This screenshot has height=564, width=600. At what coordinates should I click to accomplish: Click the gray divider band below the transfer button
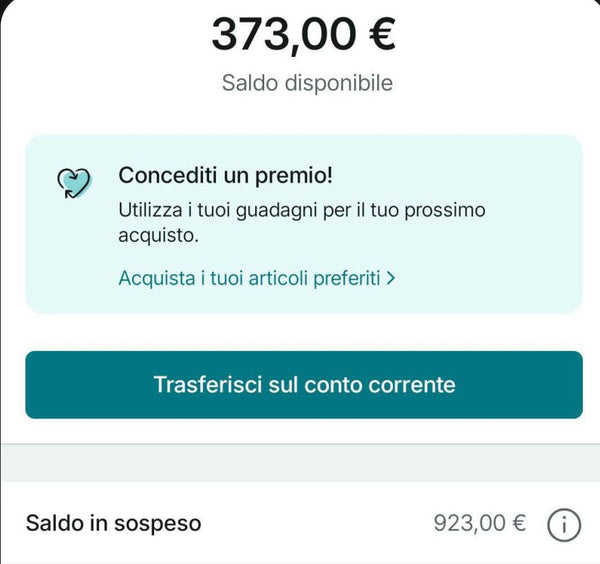pos(300,462)
